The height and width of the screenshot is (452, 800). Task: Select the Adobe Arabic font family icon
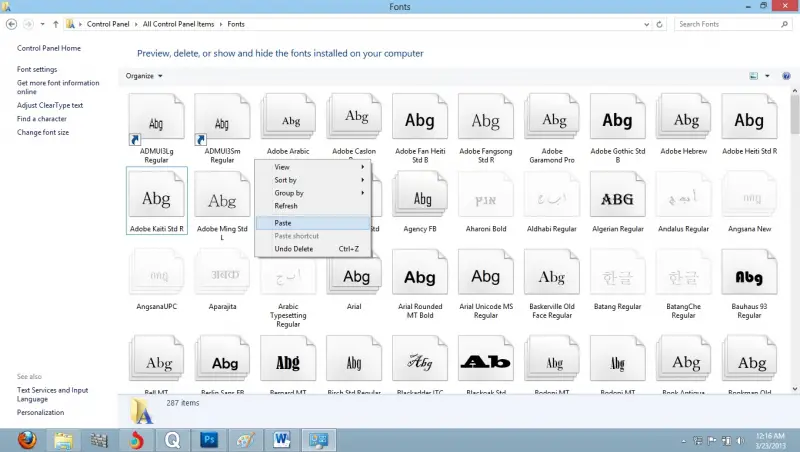tap(288, 117)
